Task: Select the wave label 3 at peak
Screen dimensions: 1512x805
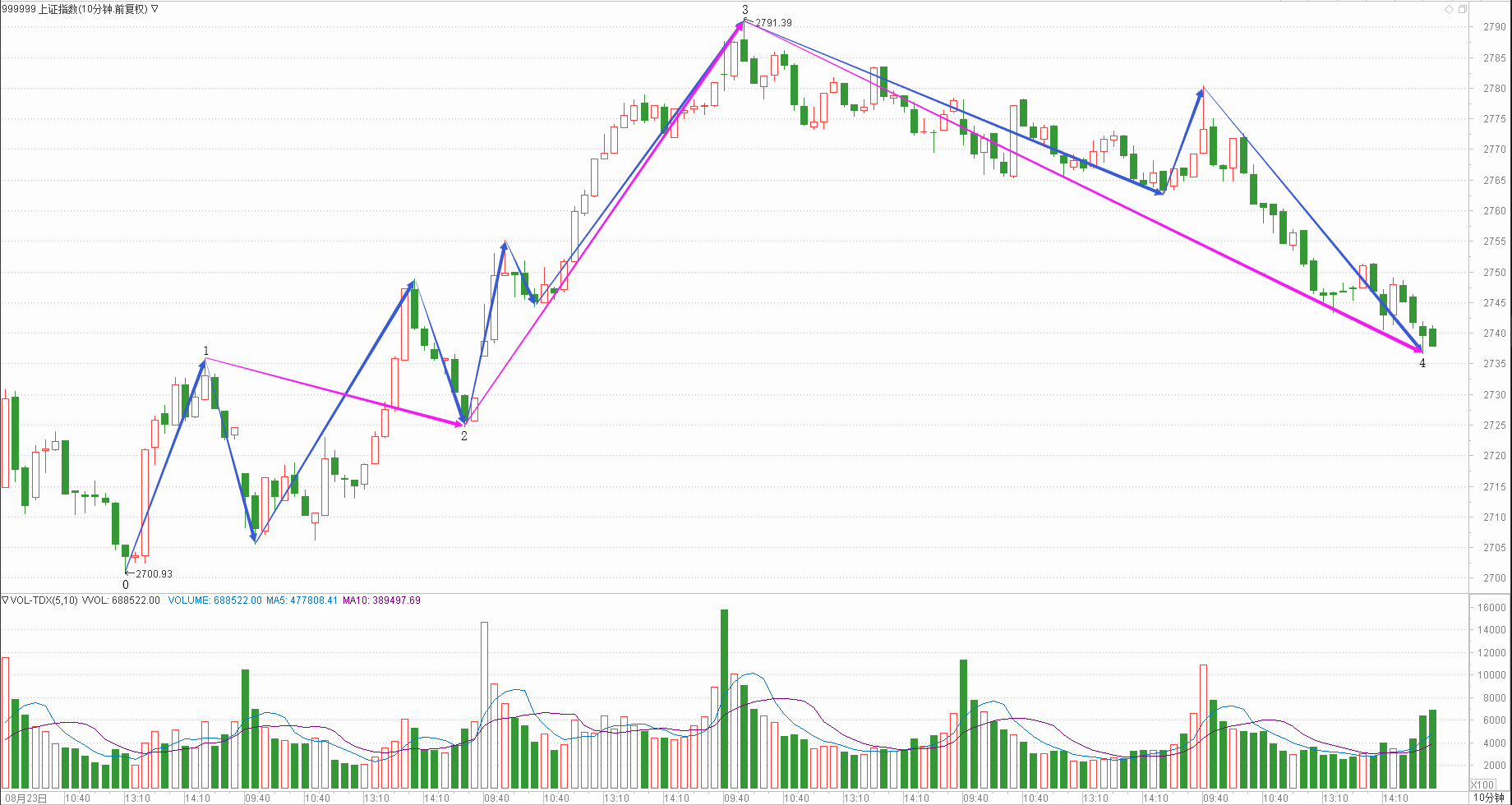Action: (x=744, y=10)
